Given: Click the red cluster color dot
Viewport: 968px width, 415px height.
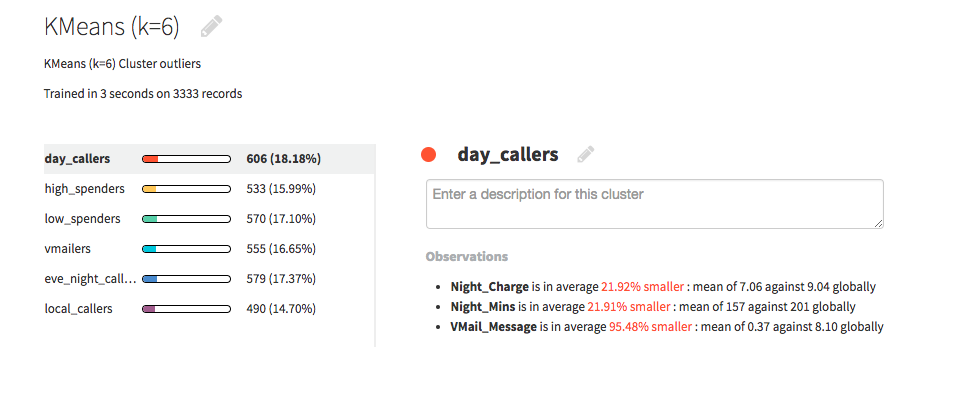Looking at the screenshot, I should tap(428, 154).
